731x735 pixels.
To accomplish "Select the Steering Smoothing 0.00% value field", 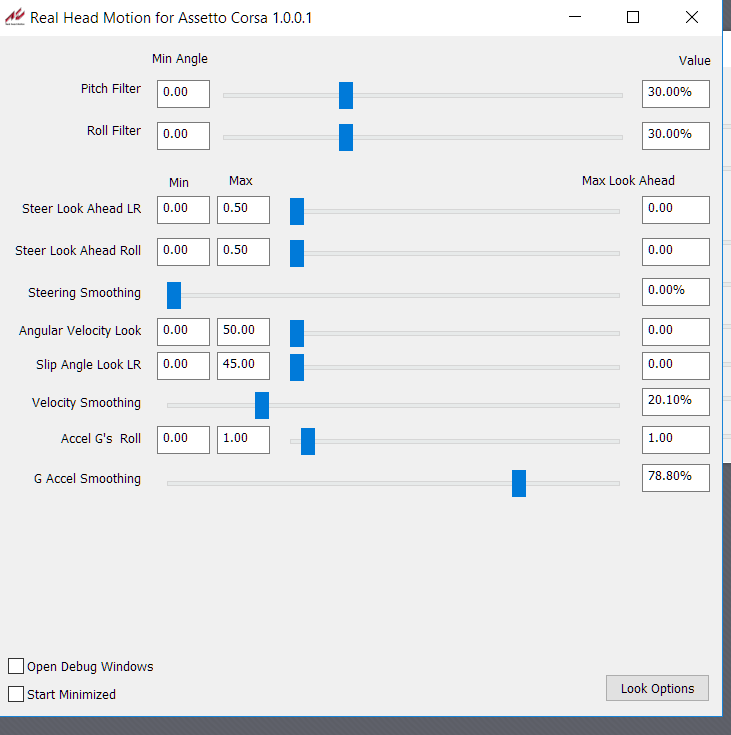I will 676,292.
